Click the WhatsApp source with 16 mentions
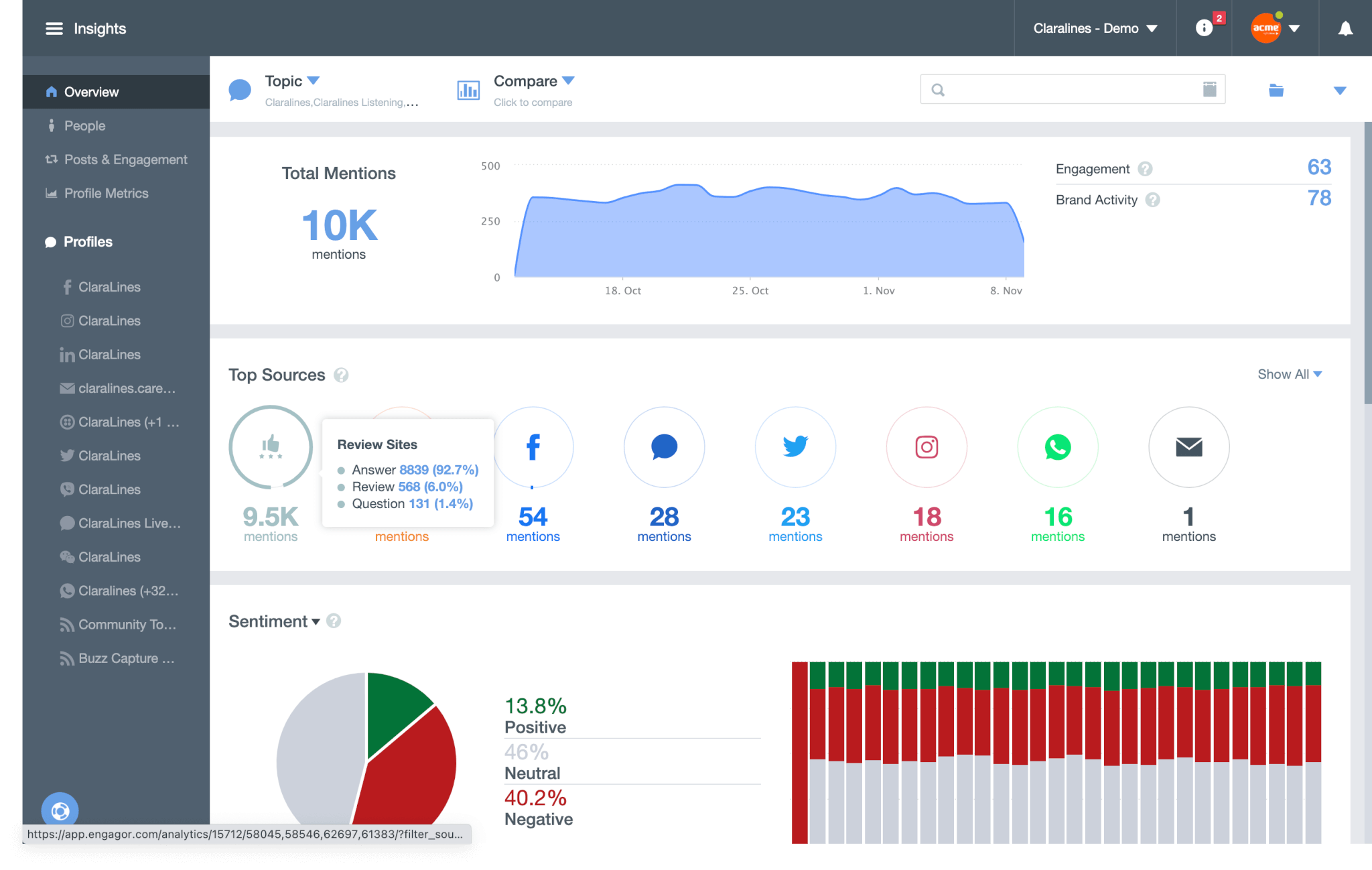The width and height of the screenshot is (1372, 870). pyautogui.click(x=1057, y=447)
